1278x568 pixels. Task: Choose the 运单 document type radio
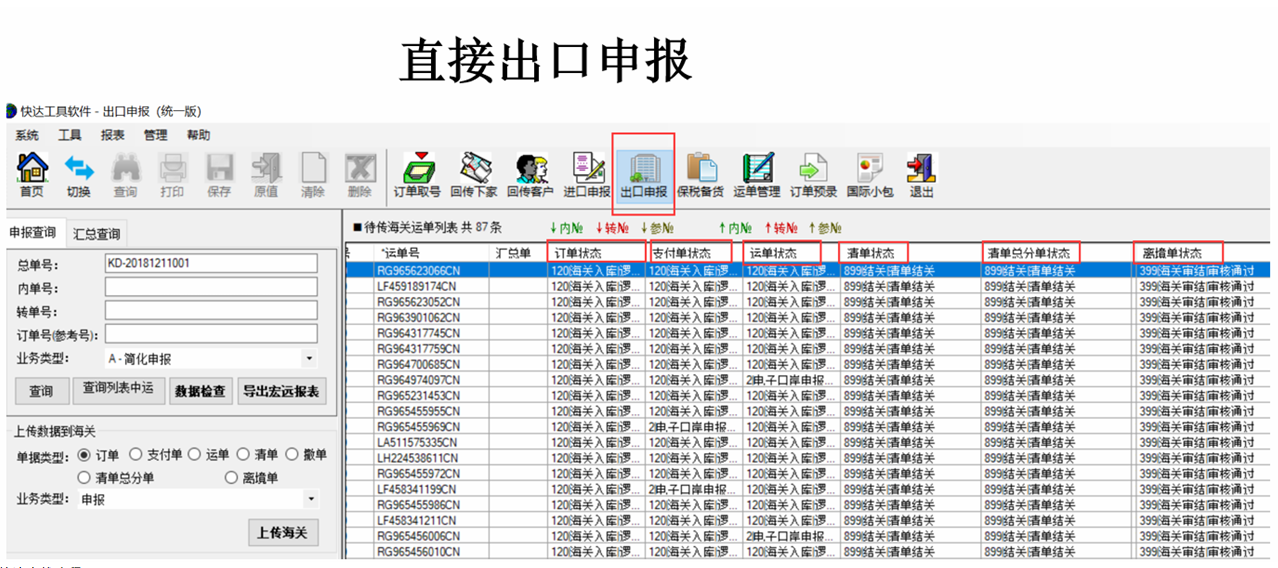pos(195,455)
